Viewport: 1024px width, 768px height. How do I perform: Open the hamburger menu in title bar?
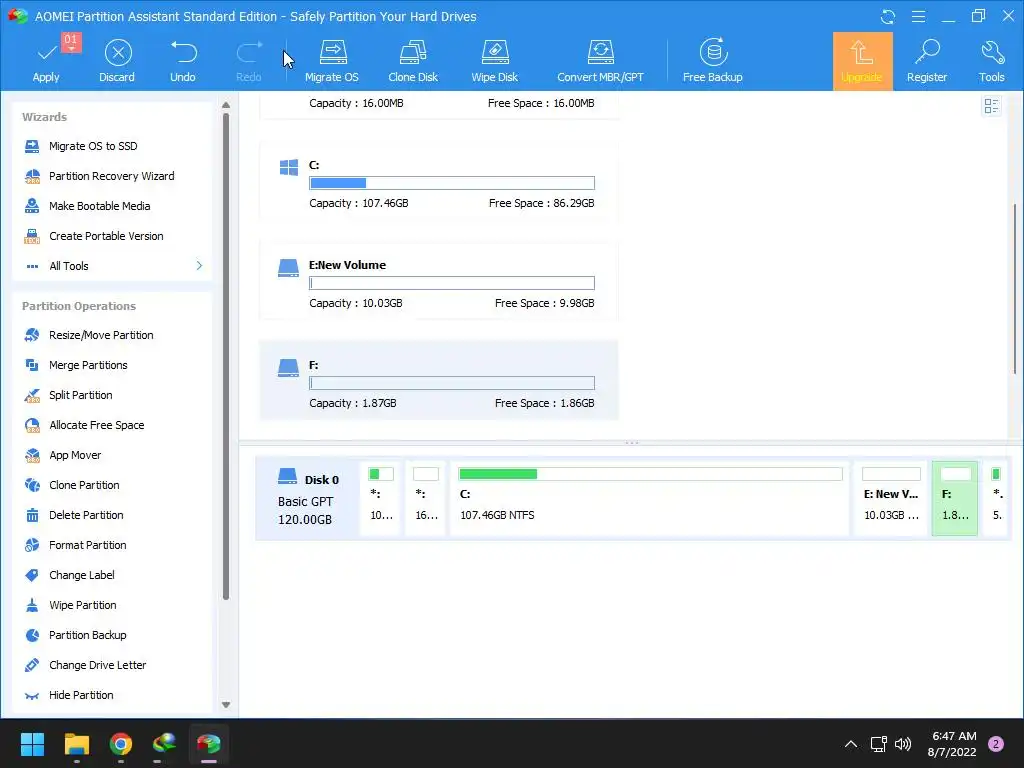click(918, 16)
